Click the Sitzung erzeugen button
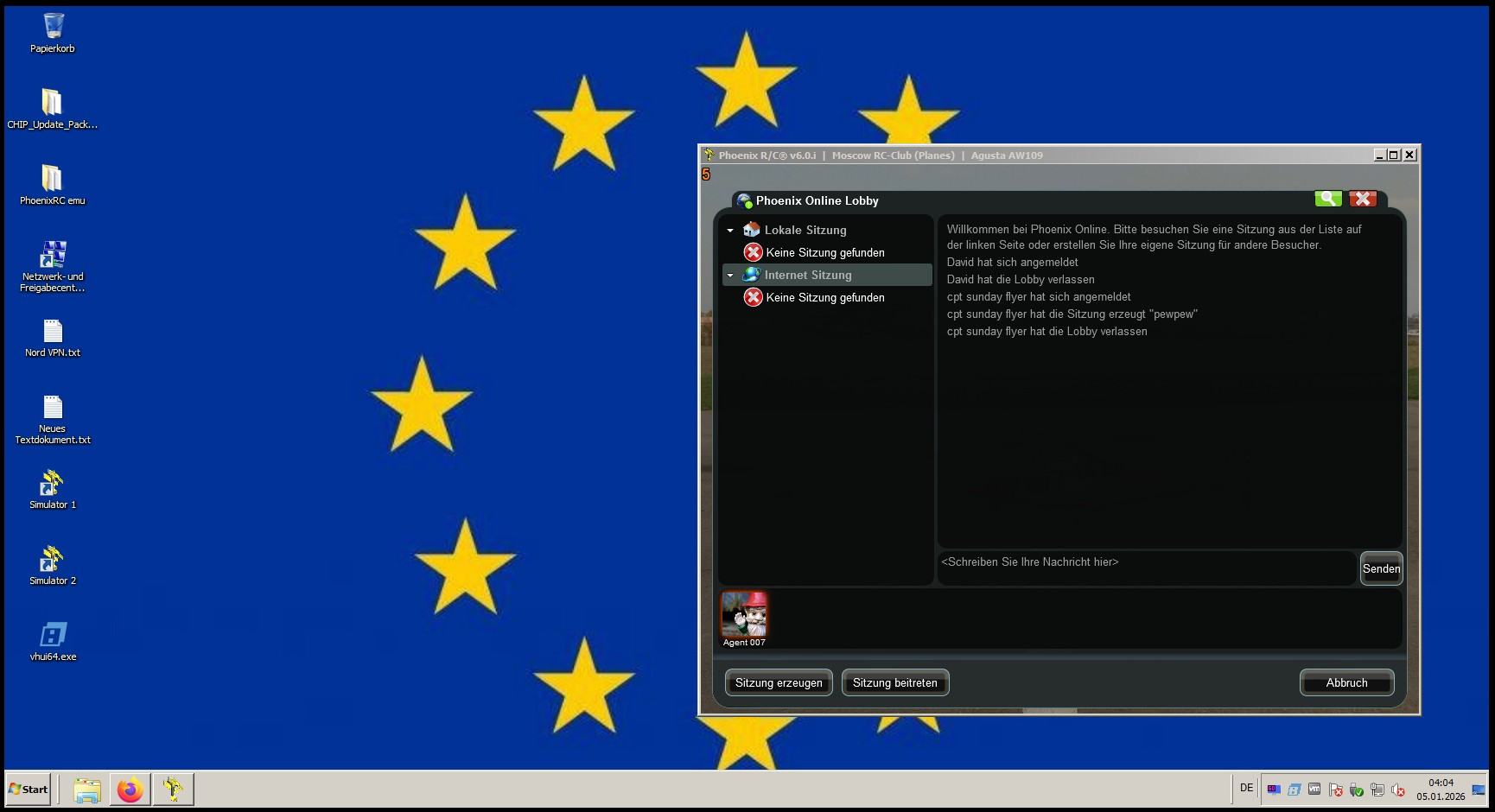Viewport: 1495px width, 812px height. tap(778, 682)
